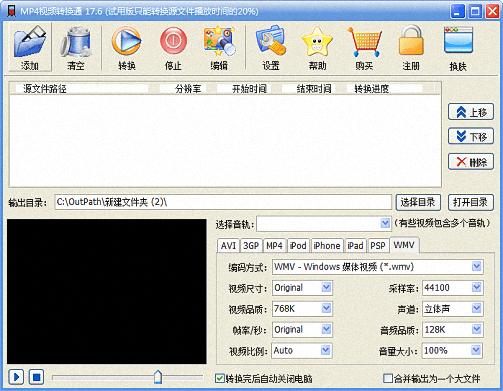Switch to the 3GP tab
The image size is (503, 391).
(251, 246)
